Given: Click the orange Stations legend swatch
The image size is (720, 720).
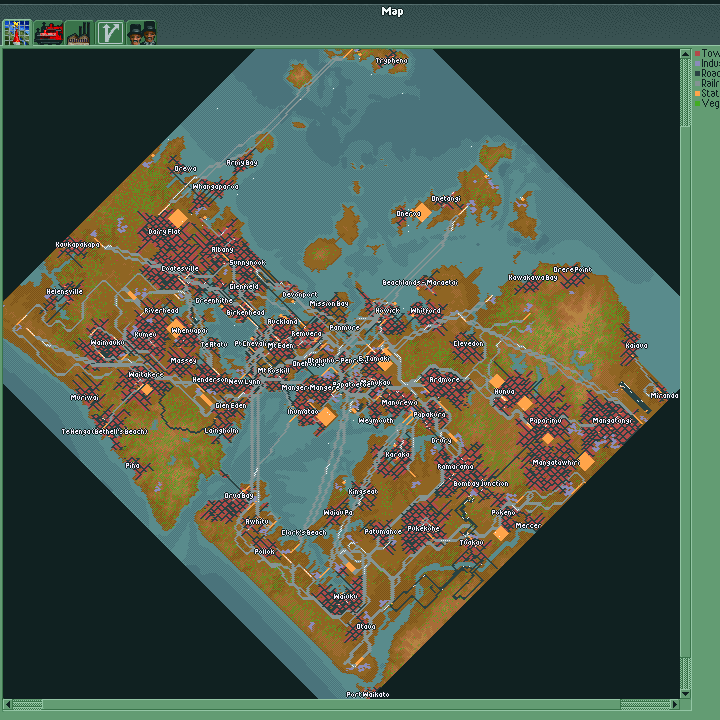Looking at the screenshot, I should click(698, 93).
